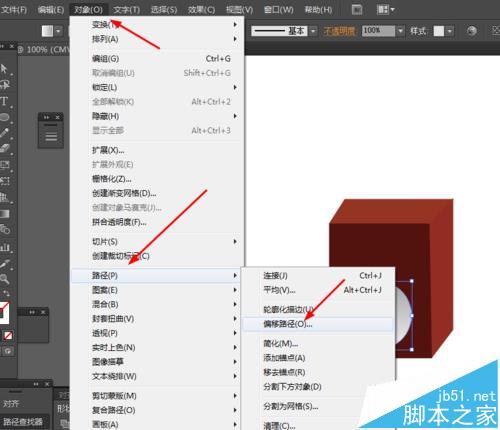Click the 样式 style swatch

pyautogui.click(x=439, y=31)
